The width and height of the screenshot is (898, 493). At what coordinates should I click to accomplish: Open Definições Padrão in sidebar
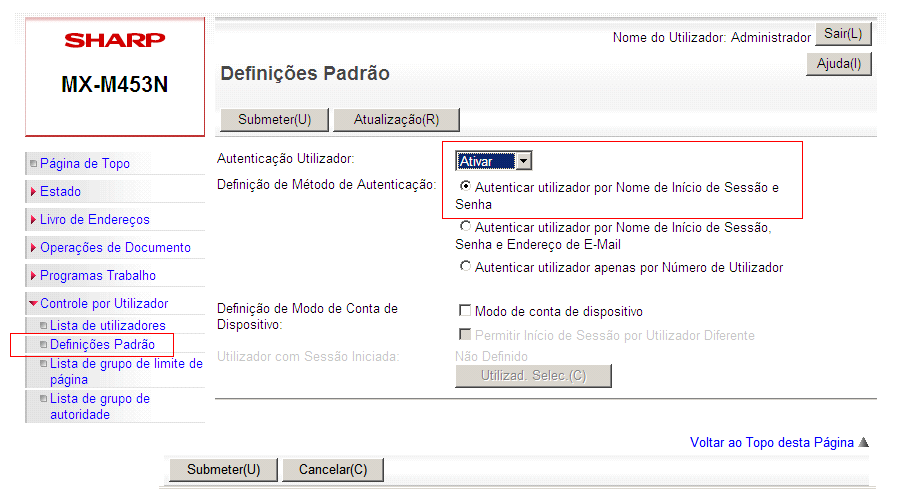pos(102,344)
